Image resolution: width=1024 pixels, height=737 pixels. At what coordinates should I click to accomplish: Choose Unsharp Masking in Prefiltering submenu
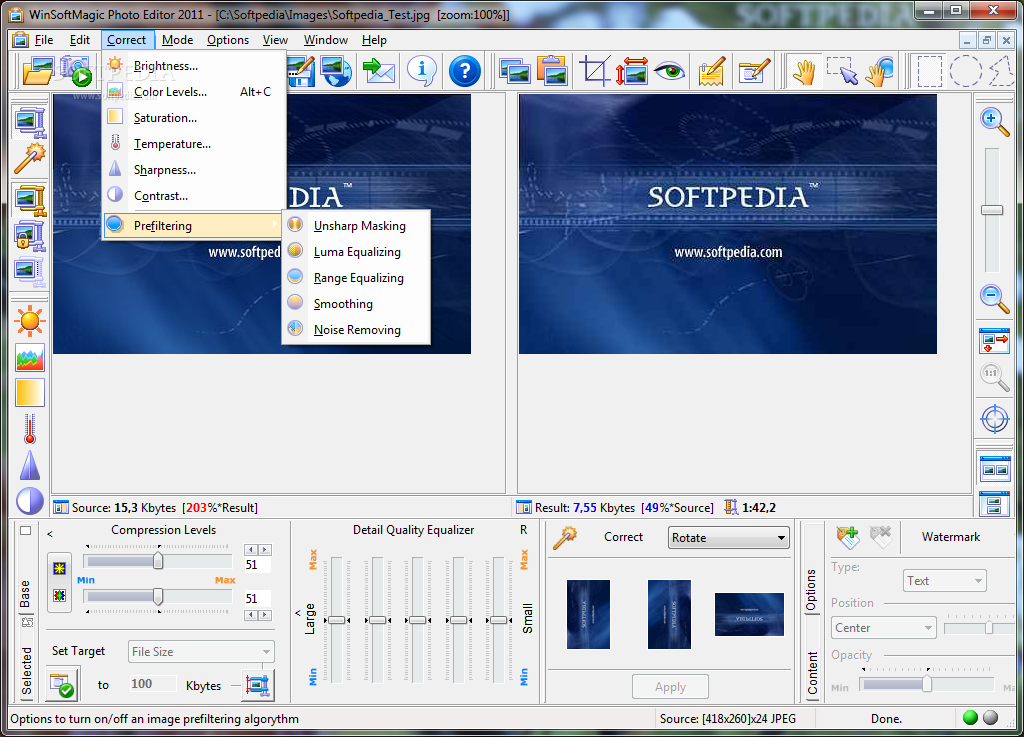coord(356,226)
